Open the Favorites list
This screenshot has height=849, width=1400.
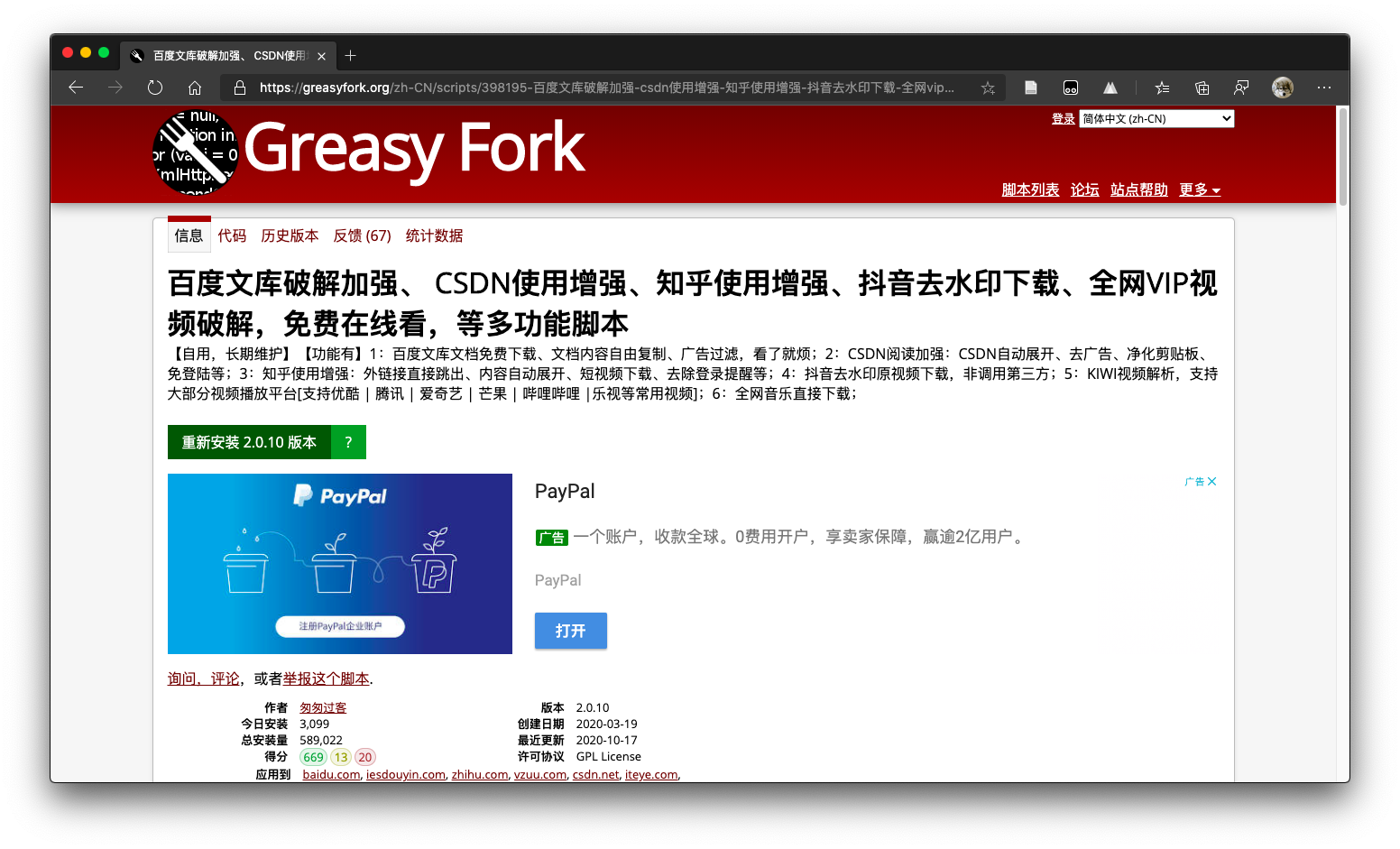[1162, 88]
